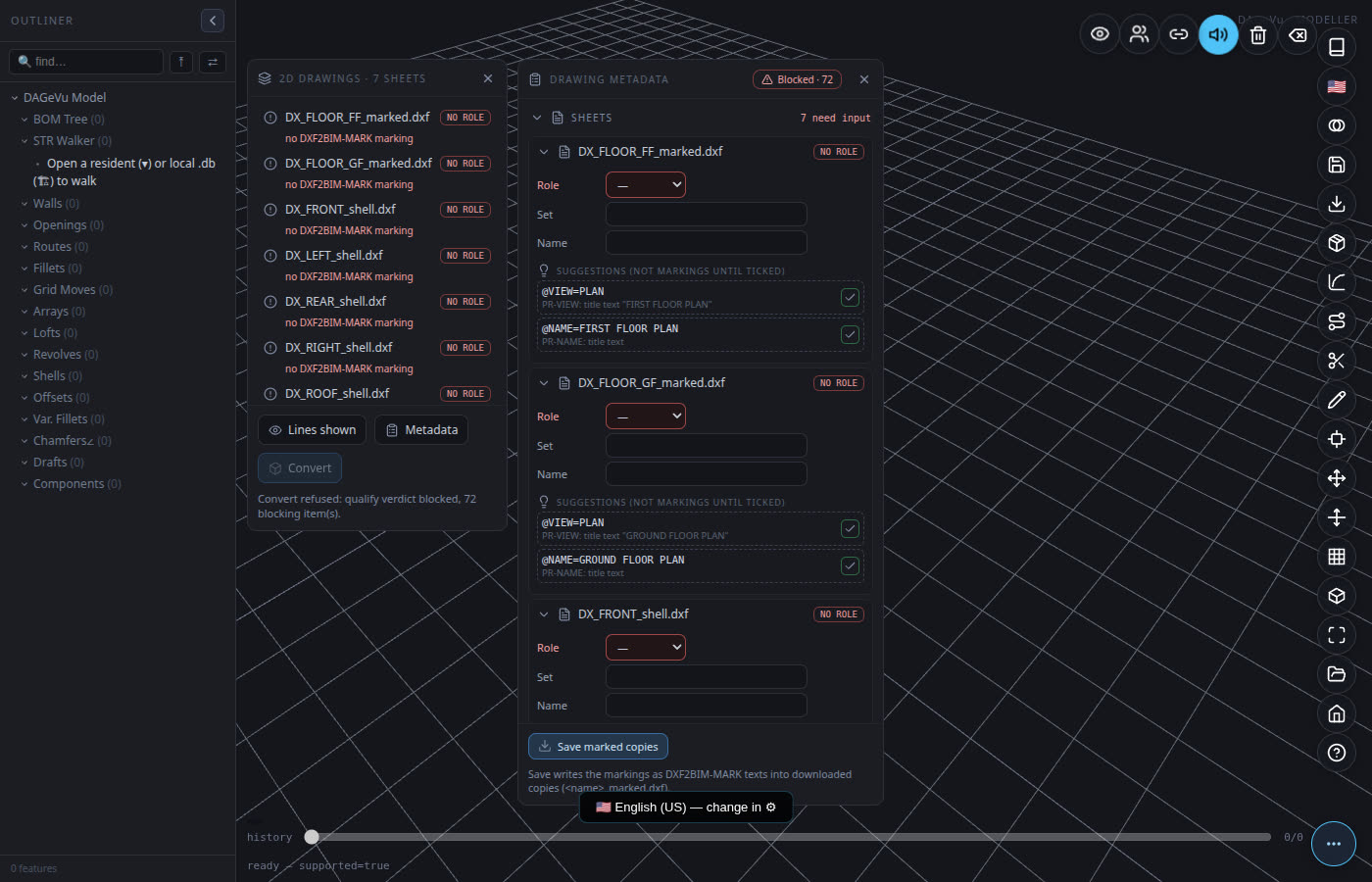1372x882 pixels.
Task: Click the trash delete icon in top toolbar
Action: click(1258, 35)
